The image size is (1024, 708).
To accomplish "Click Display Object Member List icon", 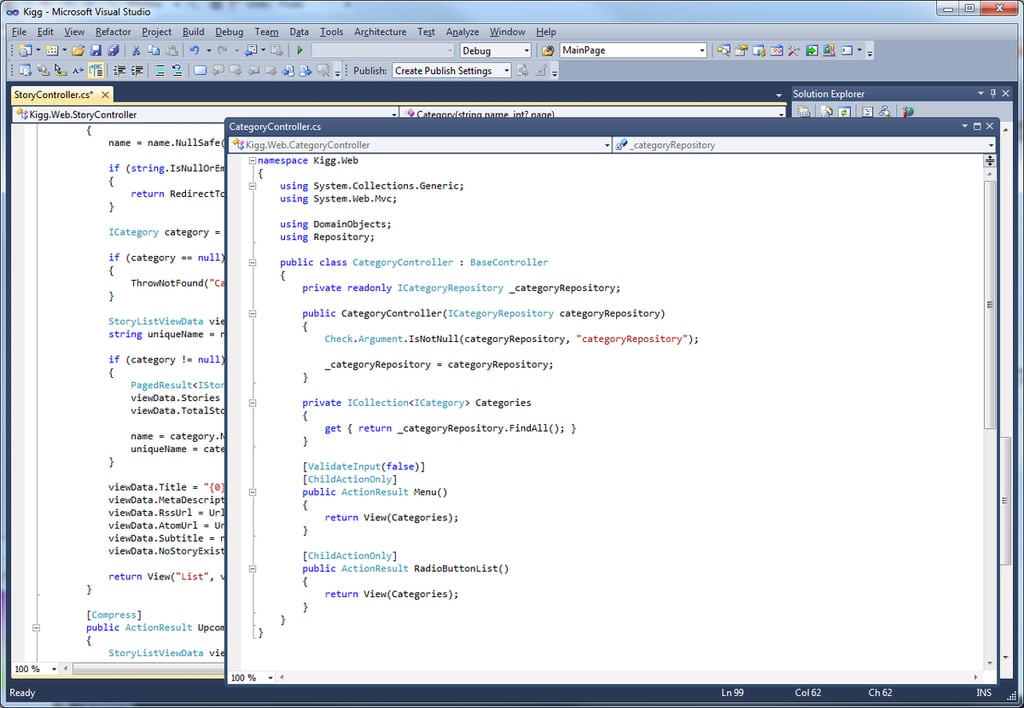I will click(x=25, y=71).
